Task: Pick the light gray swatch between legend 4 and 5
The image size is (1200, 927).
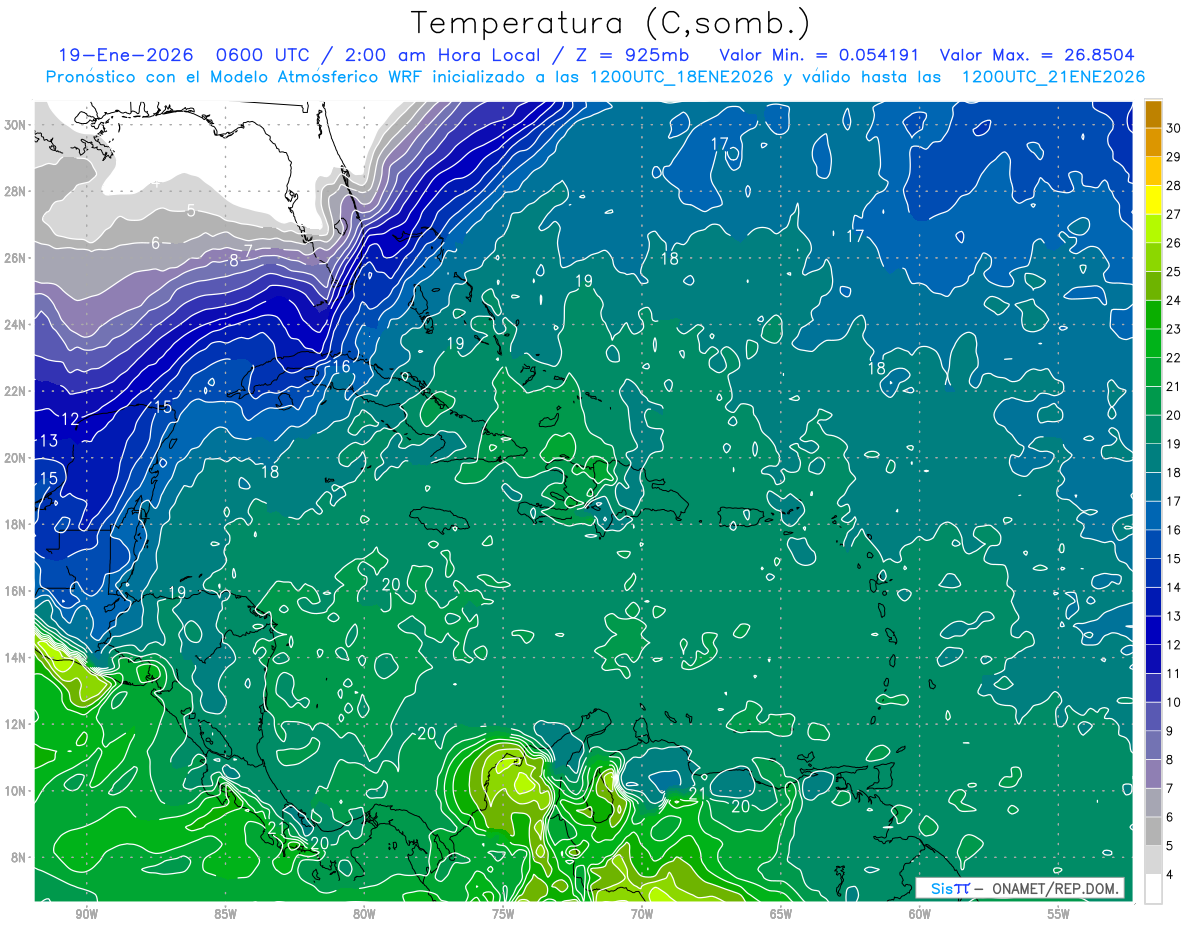Action: tap(1153, 860)
